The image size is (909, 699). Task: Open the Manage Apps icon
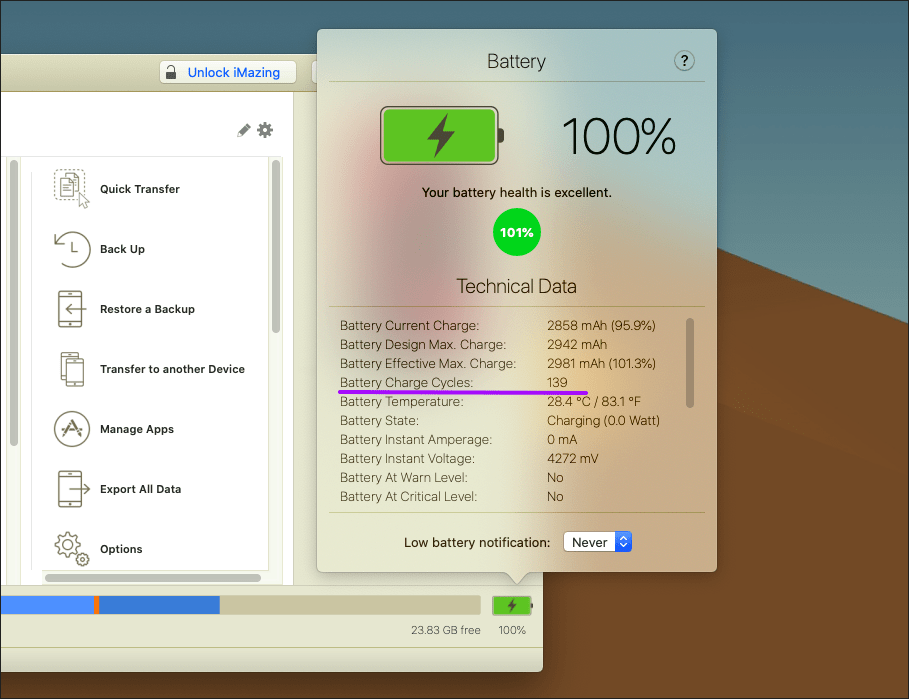pos(71,429)
